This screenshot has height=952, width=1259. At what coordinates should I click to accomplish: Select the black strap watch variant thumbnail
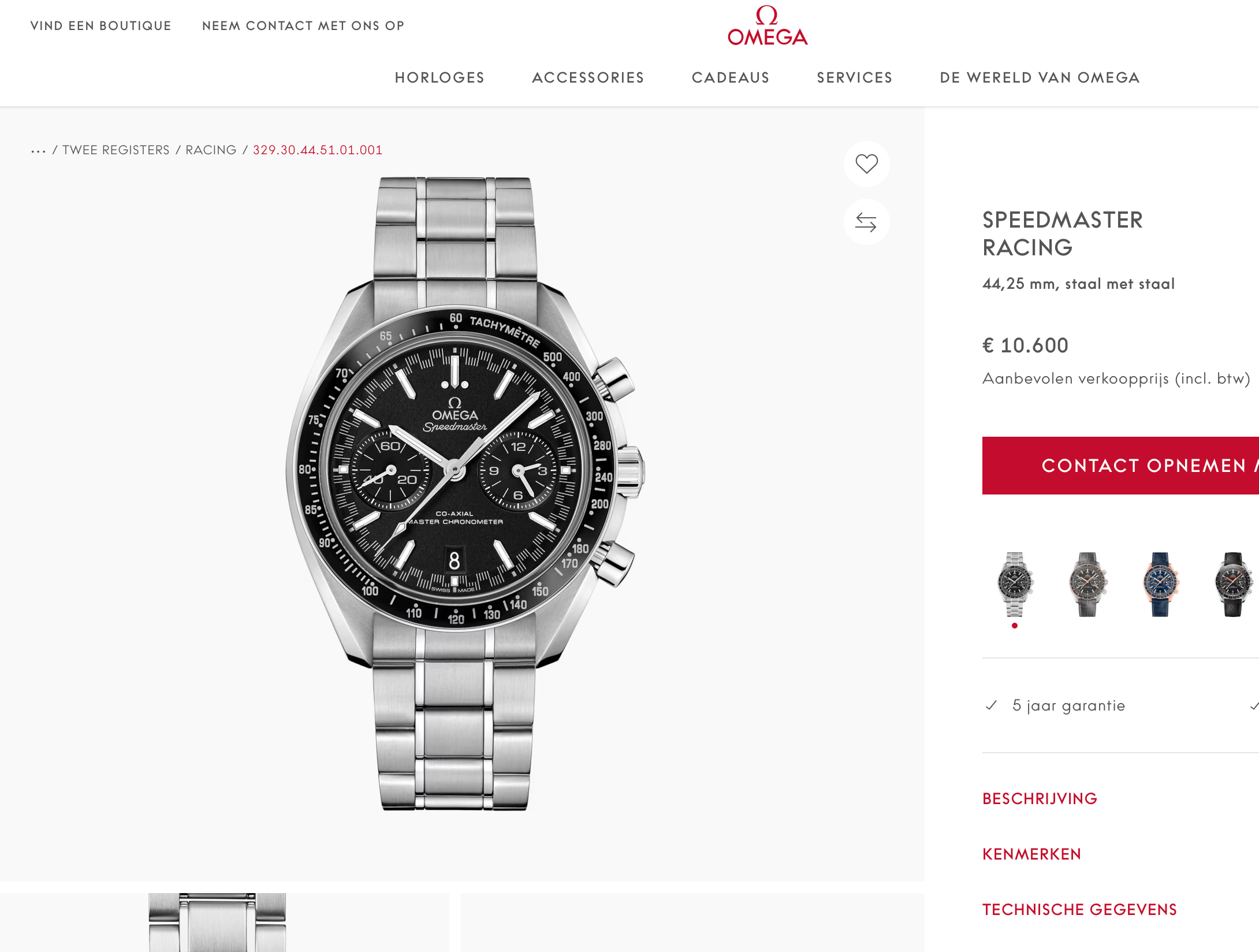1234,585
